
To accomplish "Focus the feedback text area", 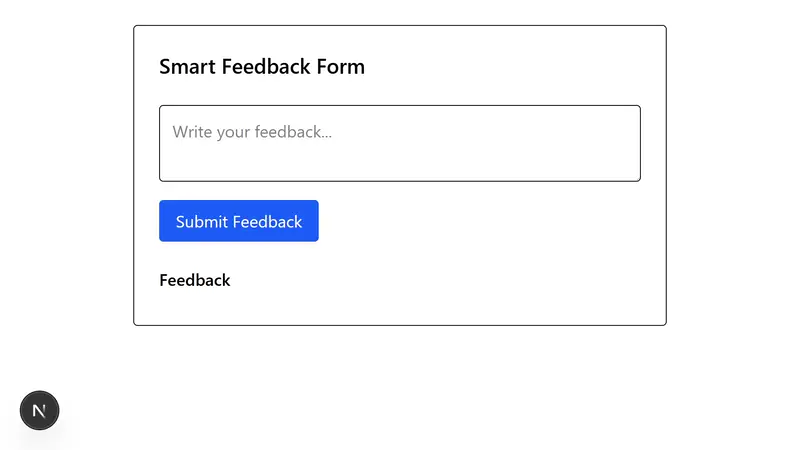I will tap(399, 143).
